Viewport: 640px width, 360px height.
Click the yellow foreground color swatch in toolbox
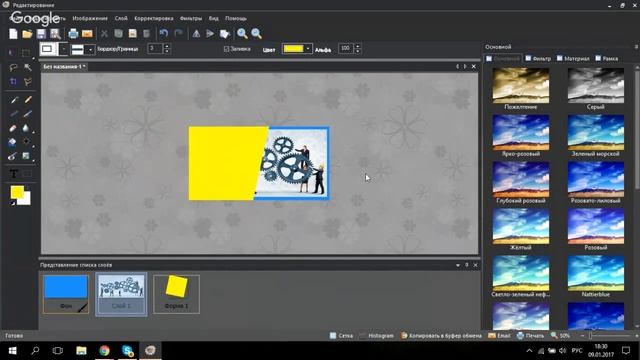pyautogui.click(x=17, y=192)
